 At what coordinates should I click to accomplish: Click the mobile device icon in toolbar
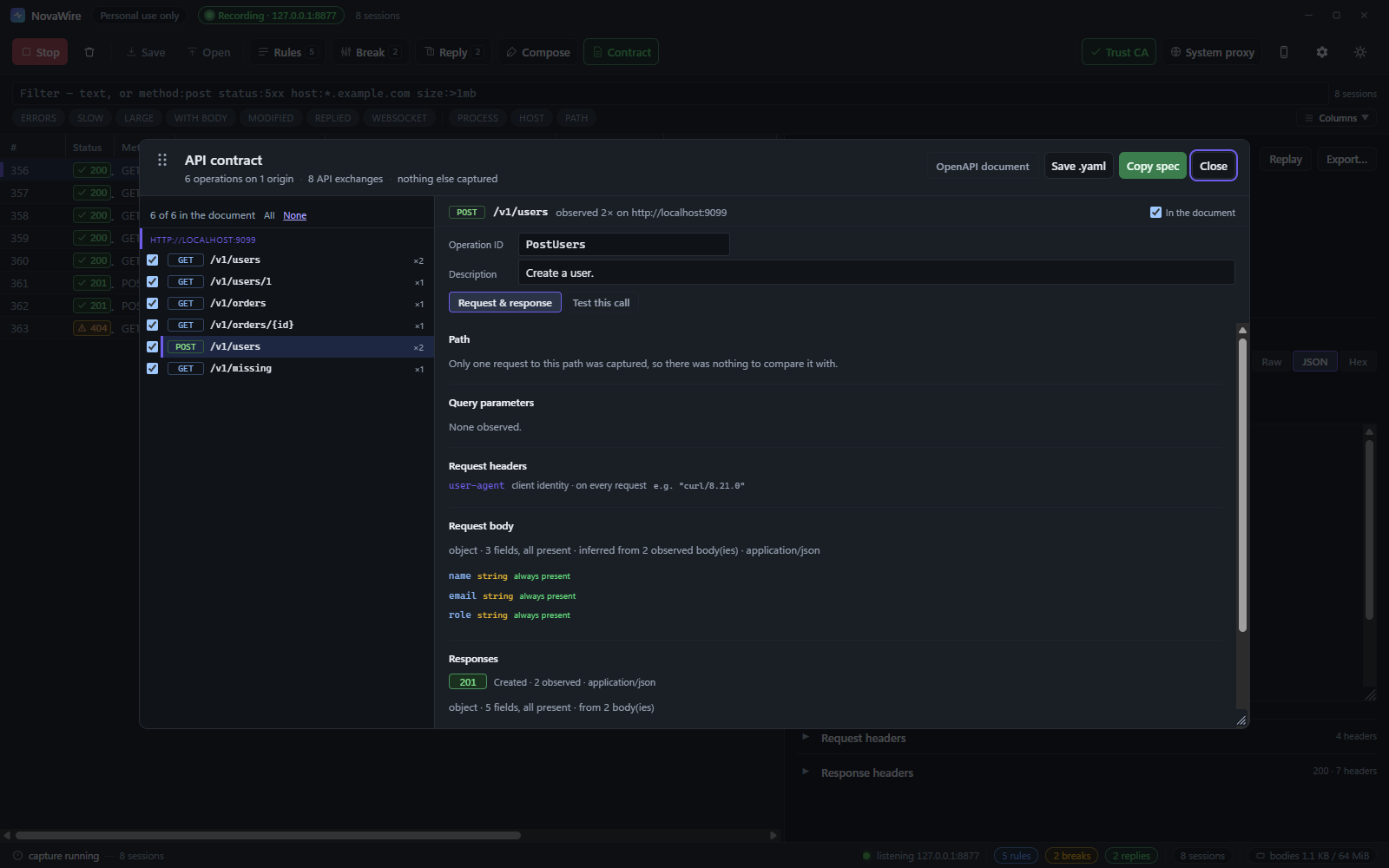pos(1284,52)
